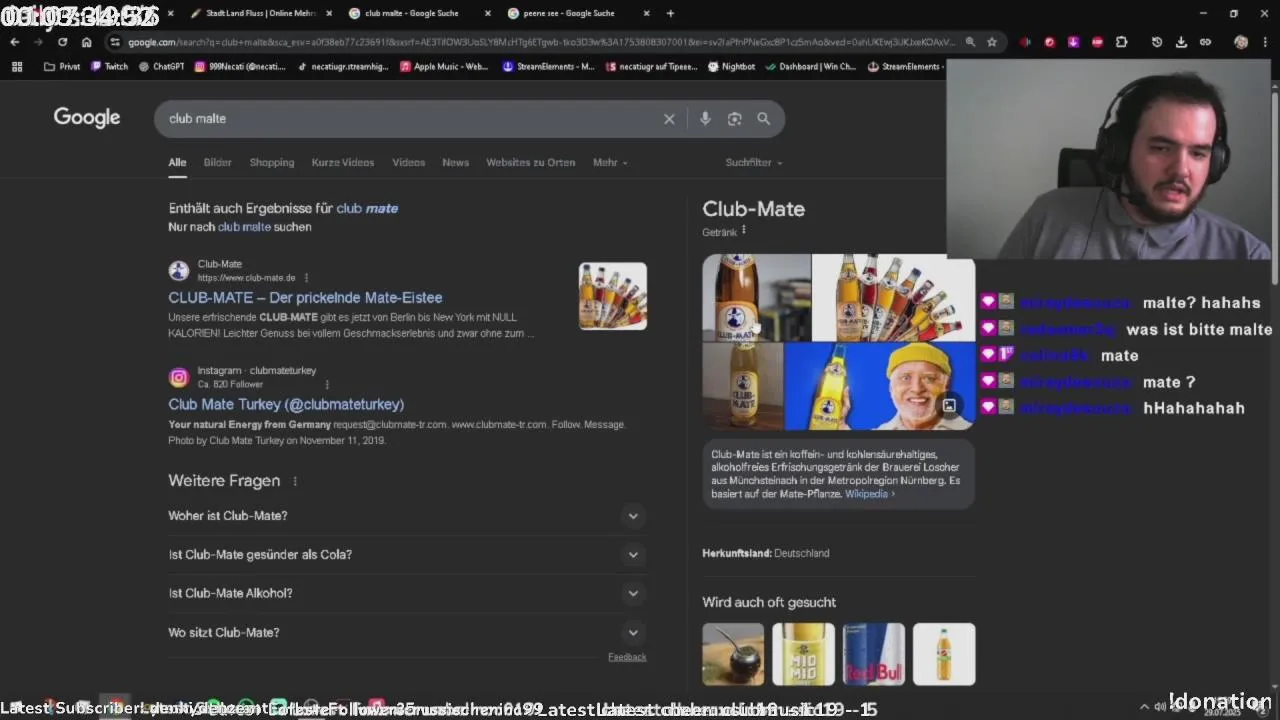Open the image gallery icon on Club-Mate photos
This screenshot has height=720, width=1280.
coord(949,406)
